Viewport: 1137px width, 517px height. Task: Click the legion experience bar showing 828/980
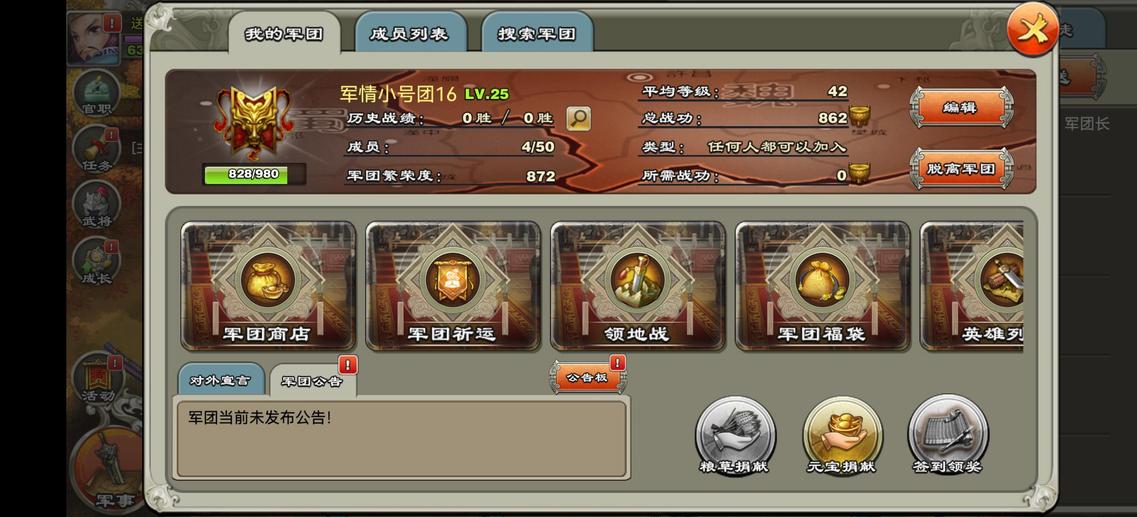coord(253,174)
